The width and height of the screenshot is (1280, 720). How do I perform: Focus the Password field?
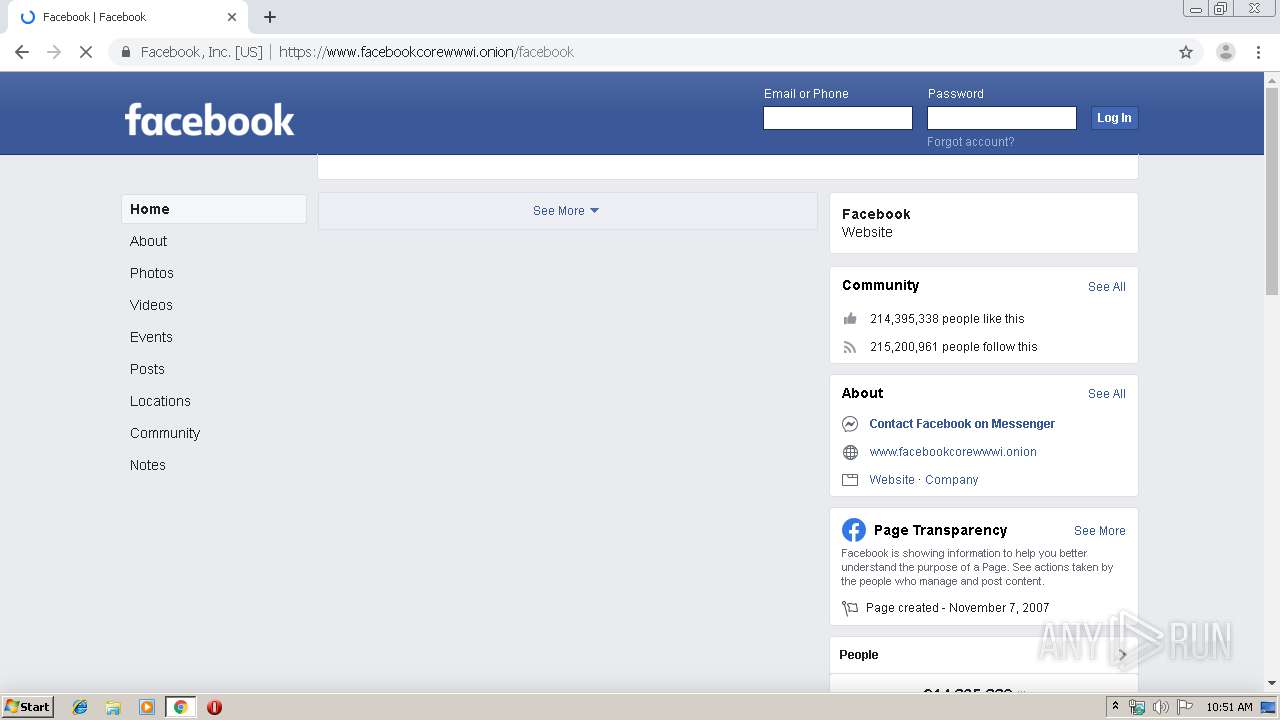point(1002,118)
